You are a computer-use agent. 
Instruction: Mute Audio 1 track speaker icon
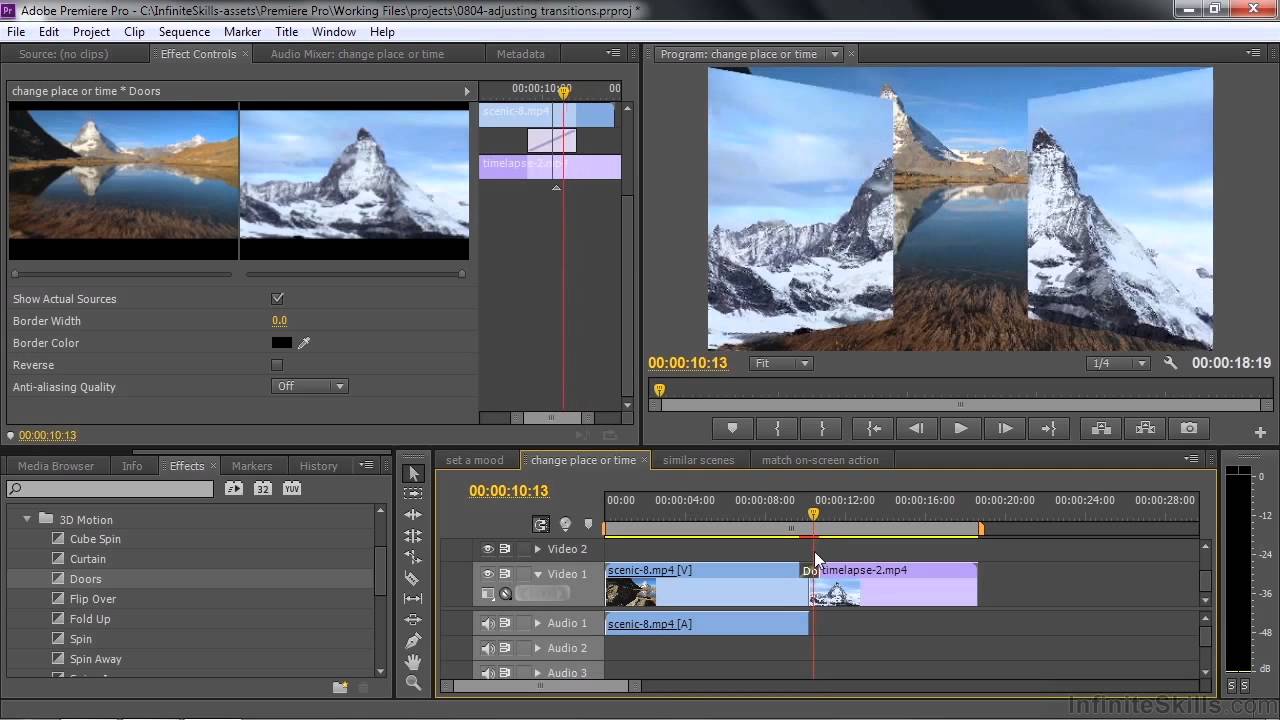[488, 623]
